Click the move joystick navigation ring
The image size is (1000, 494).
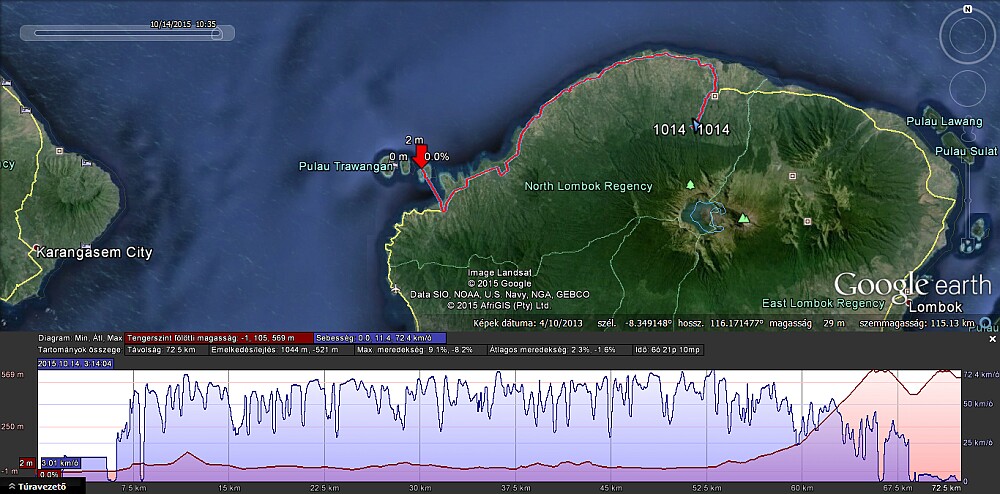[x=967, y=90]
